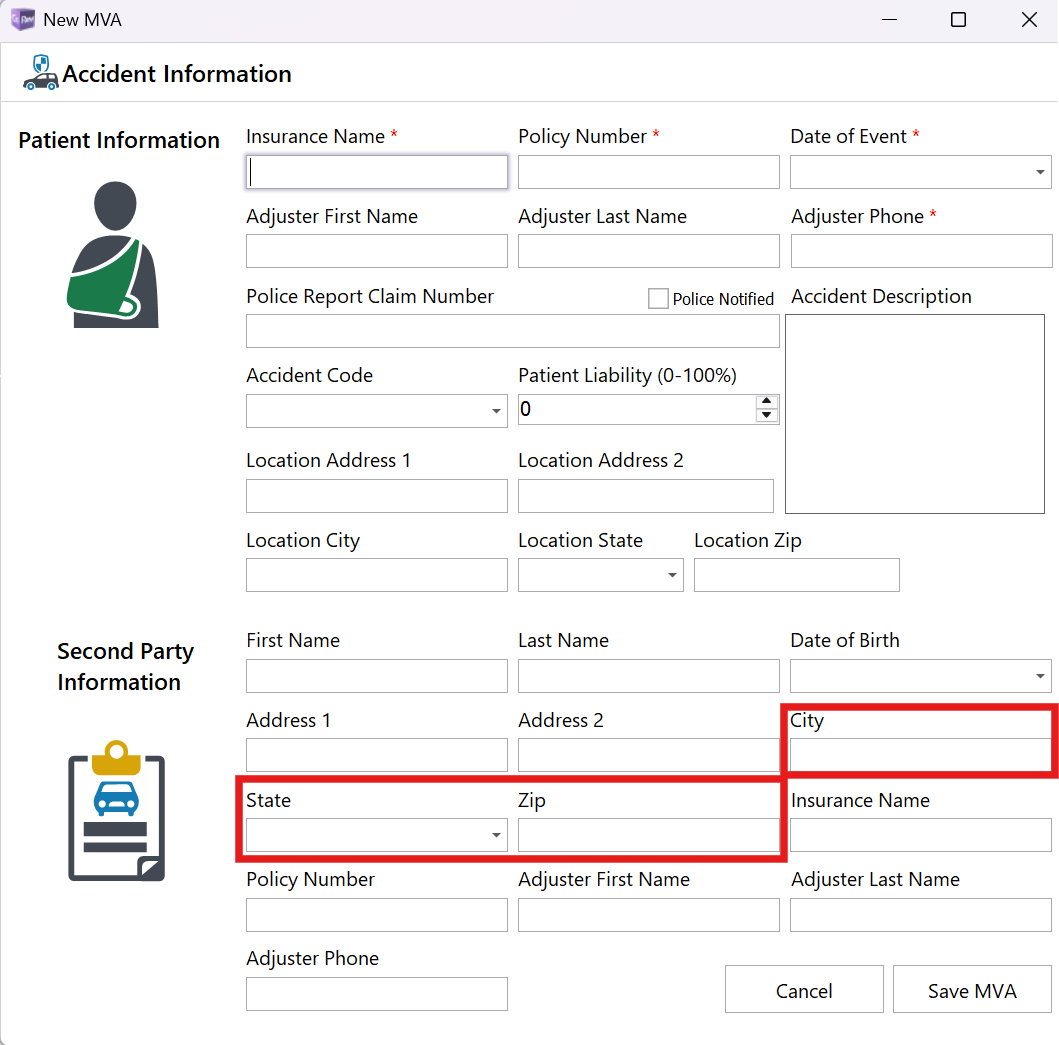Image resolution: width=1059 pixels, height=1045 pixels.
Task: Click the Location Address 2 field
Action: (x=646, y=496)
